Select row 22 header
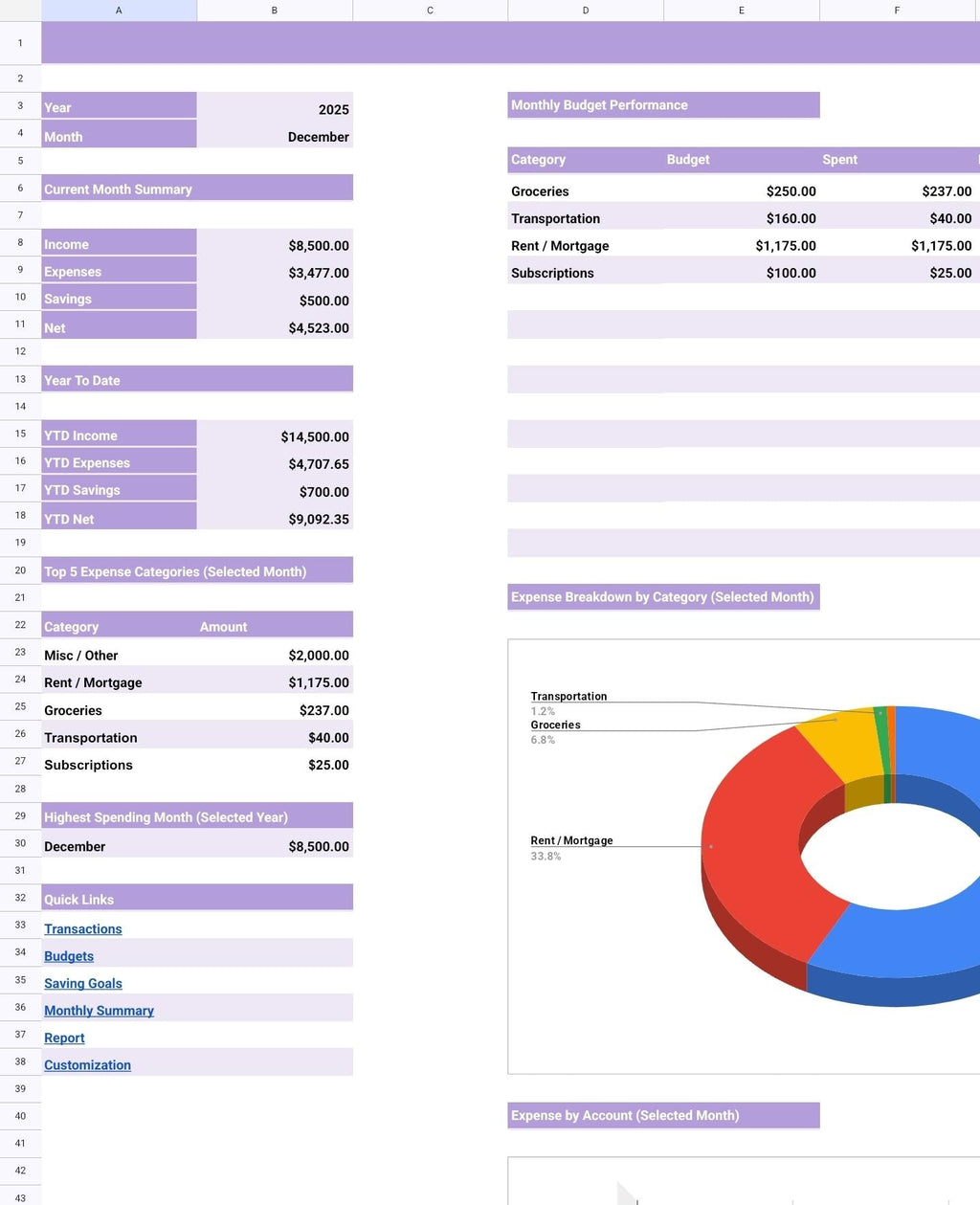This screenshot has height=1205, width=980. pyautogui.click(x=20, y=624)
